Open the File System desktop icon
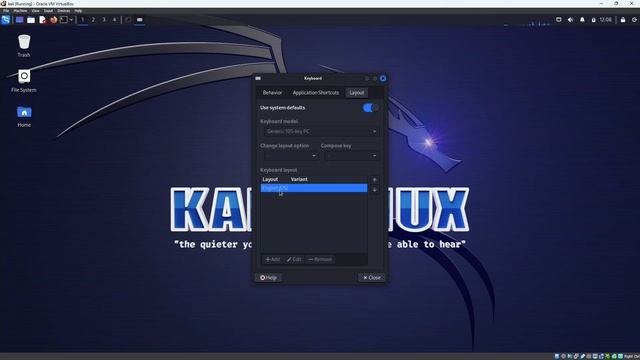 tap(24, 80)
